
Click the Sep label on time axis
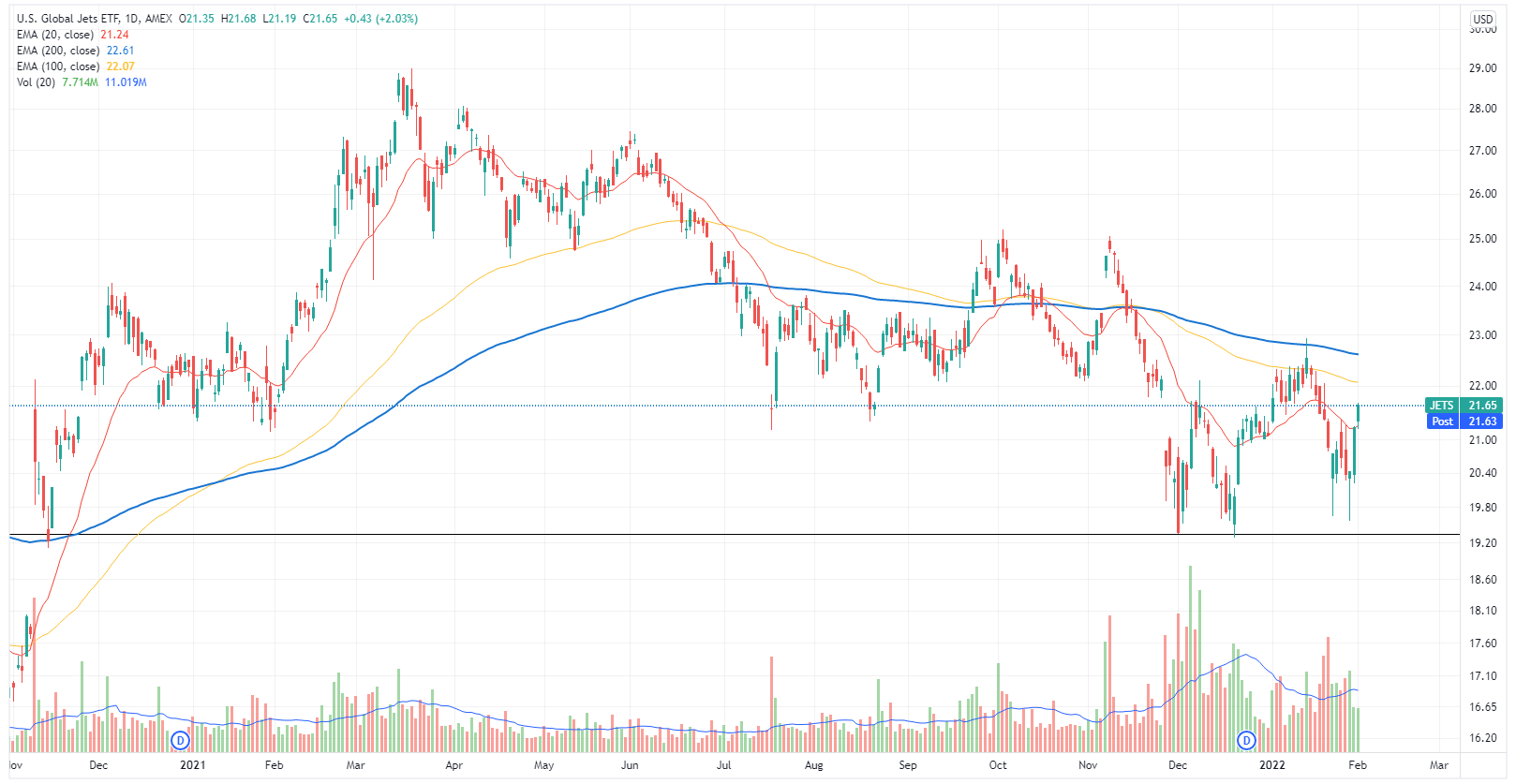click(x=908, y=765)
